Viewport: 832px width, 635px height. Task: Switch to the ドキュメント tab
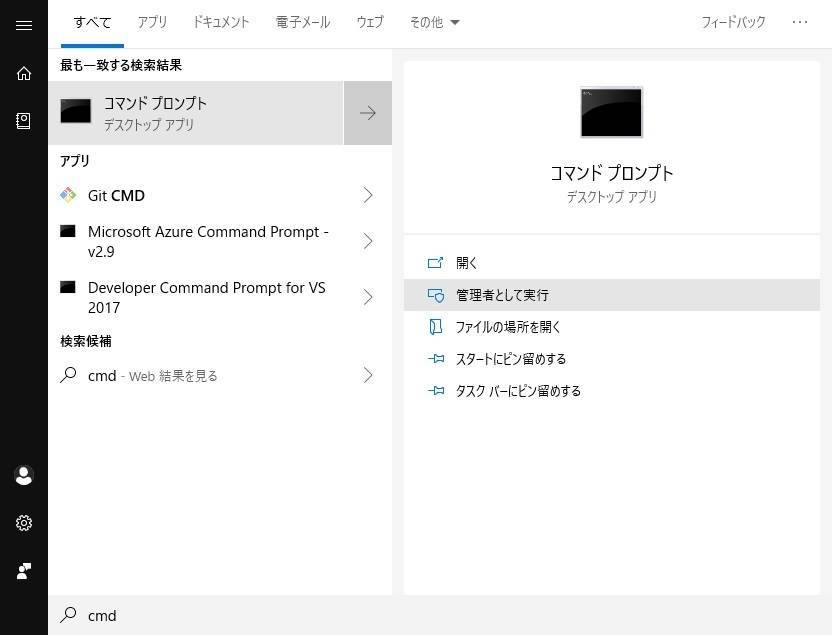221,22
